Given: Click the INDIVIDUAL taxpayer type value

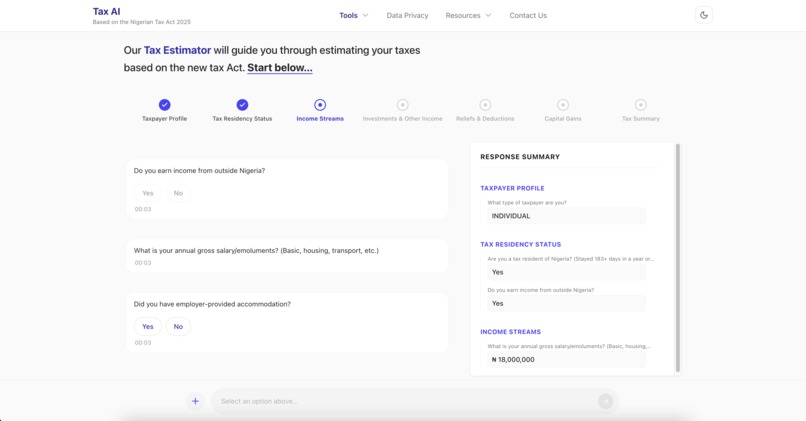Looking at the screenshot, I should click(x=566, y=216).
